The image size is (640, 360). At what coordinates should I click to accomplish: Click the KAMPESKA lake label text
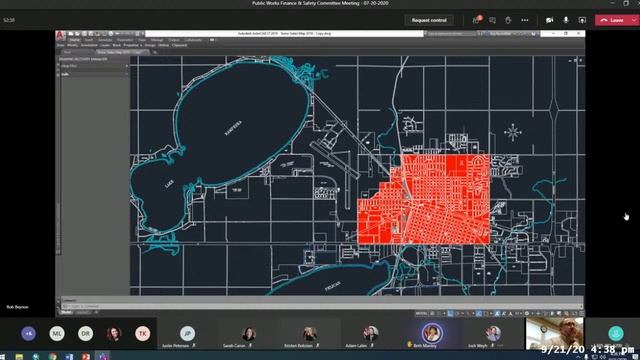pyautogui.click(x=233, y=128)
